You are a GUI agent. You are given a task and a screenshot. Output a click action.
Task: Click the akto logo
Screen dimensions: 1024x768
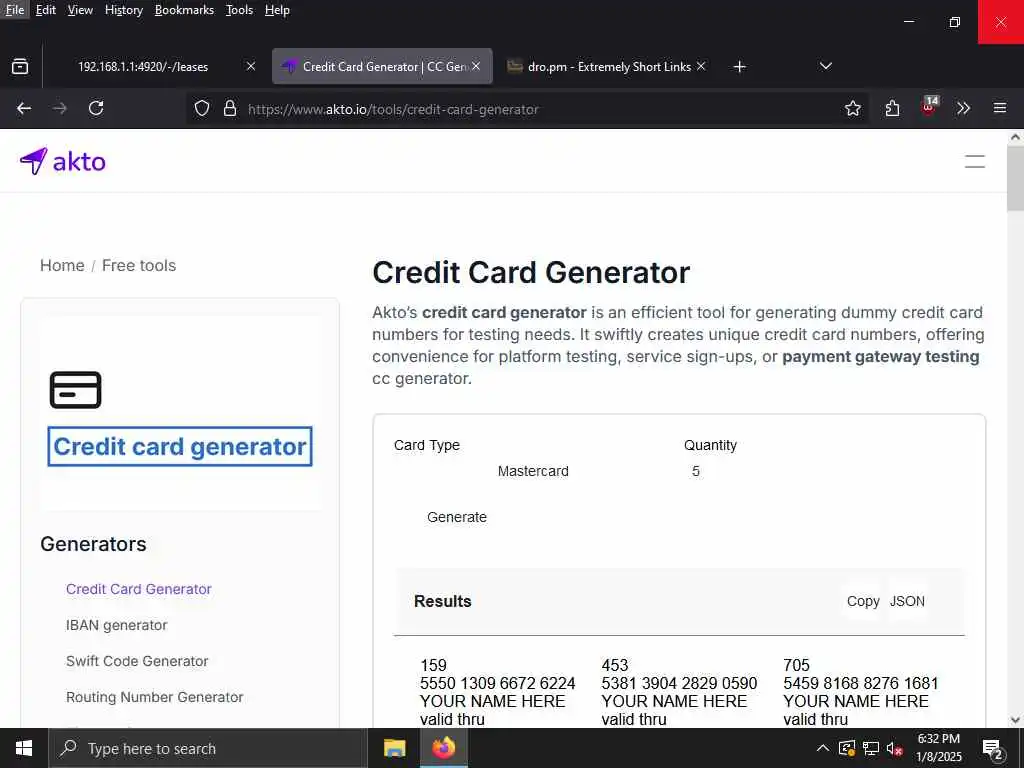[63, 161]
